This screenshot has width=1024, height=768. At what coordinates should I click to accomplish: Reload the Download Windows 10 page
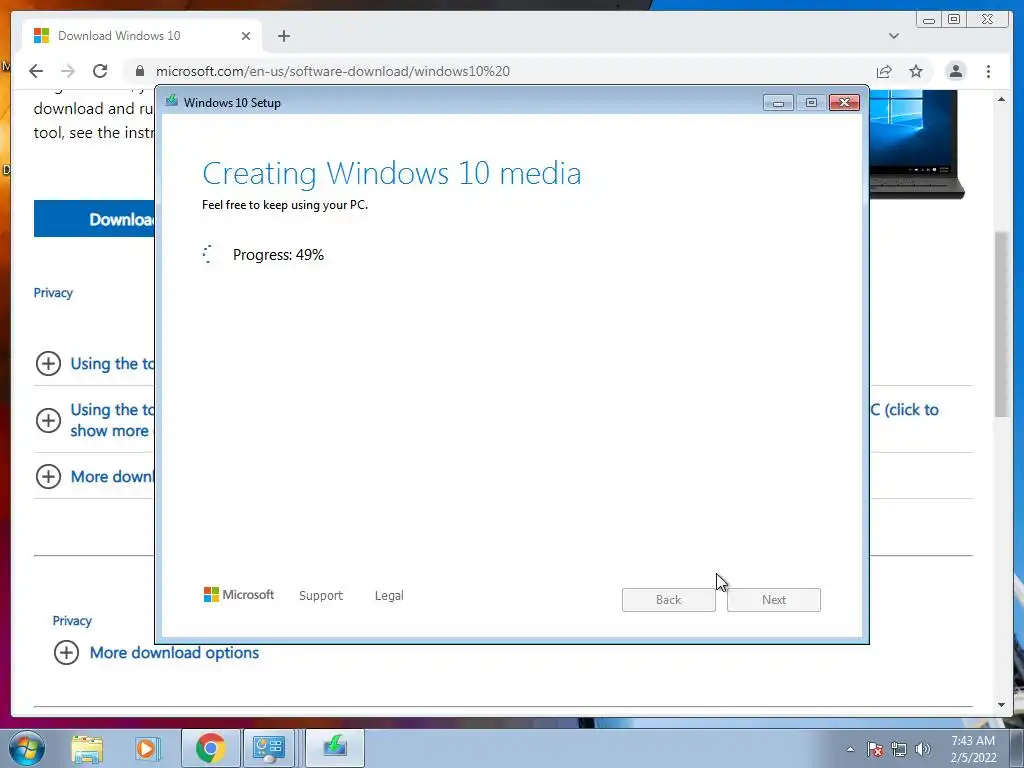click(x=100, y=71)
